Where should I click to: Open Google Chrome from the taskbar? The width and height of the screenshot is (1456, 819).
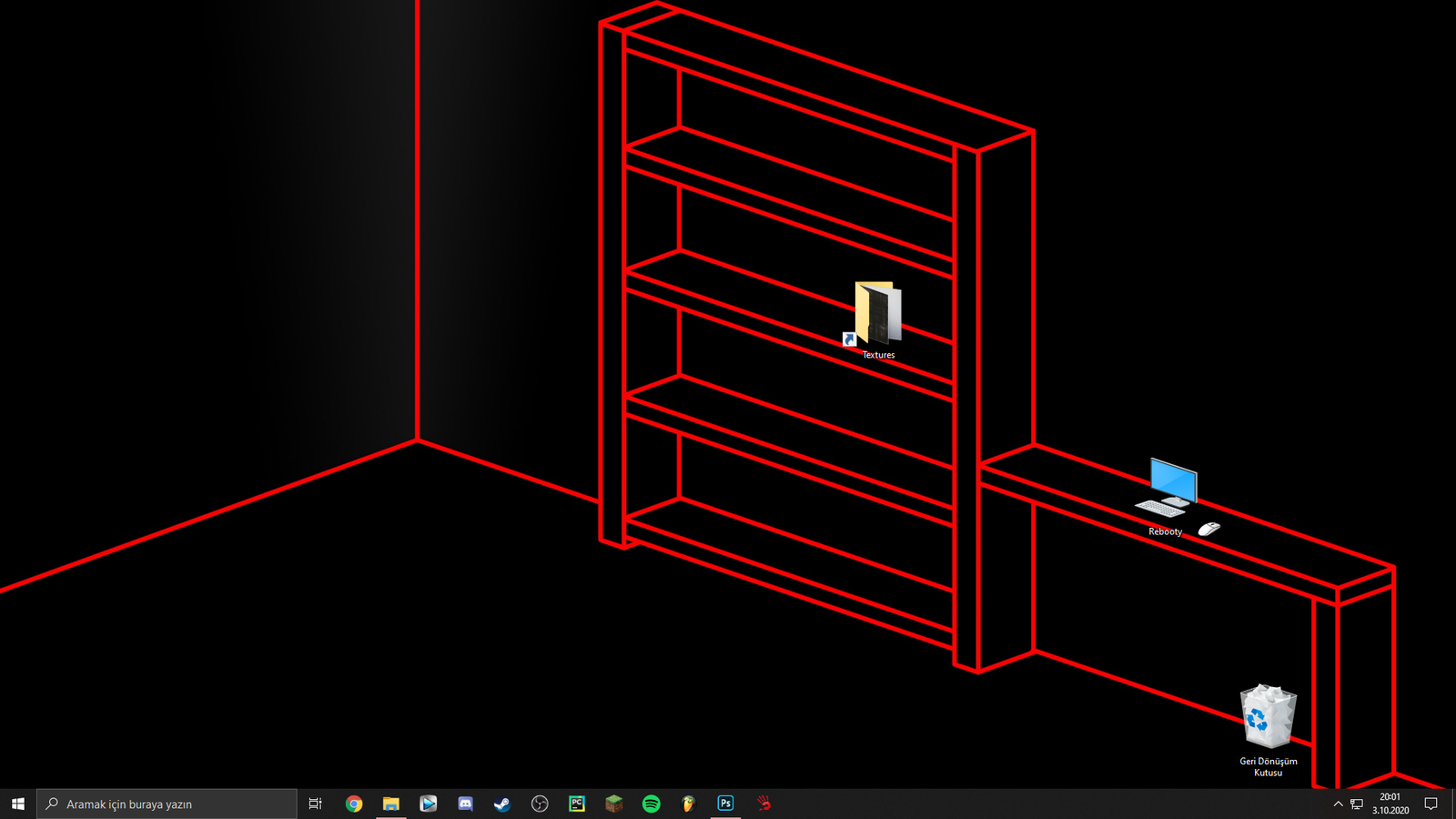coord(354,804)
